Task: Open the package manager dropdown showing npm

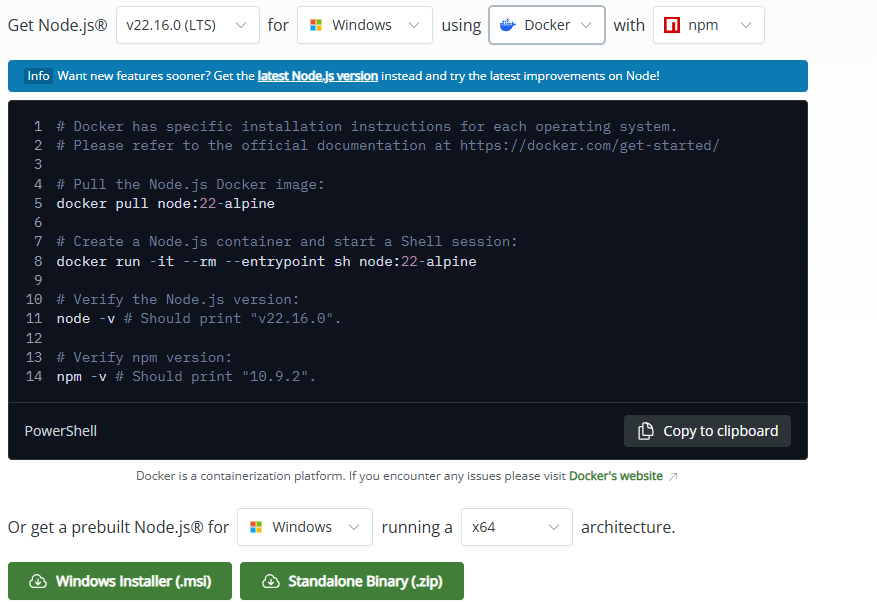Action: coord(708,25)
